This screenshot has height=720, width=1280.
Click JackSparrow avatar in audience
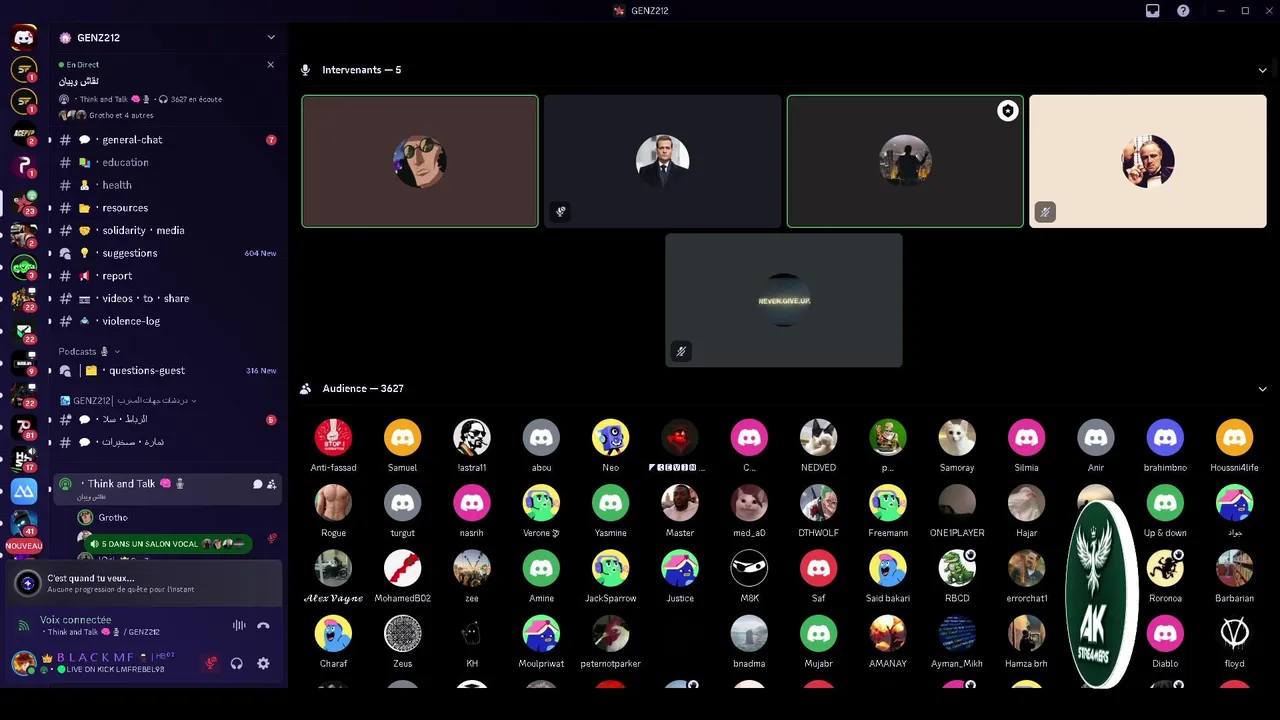[x=611, y=568]
